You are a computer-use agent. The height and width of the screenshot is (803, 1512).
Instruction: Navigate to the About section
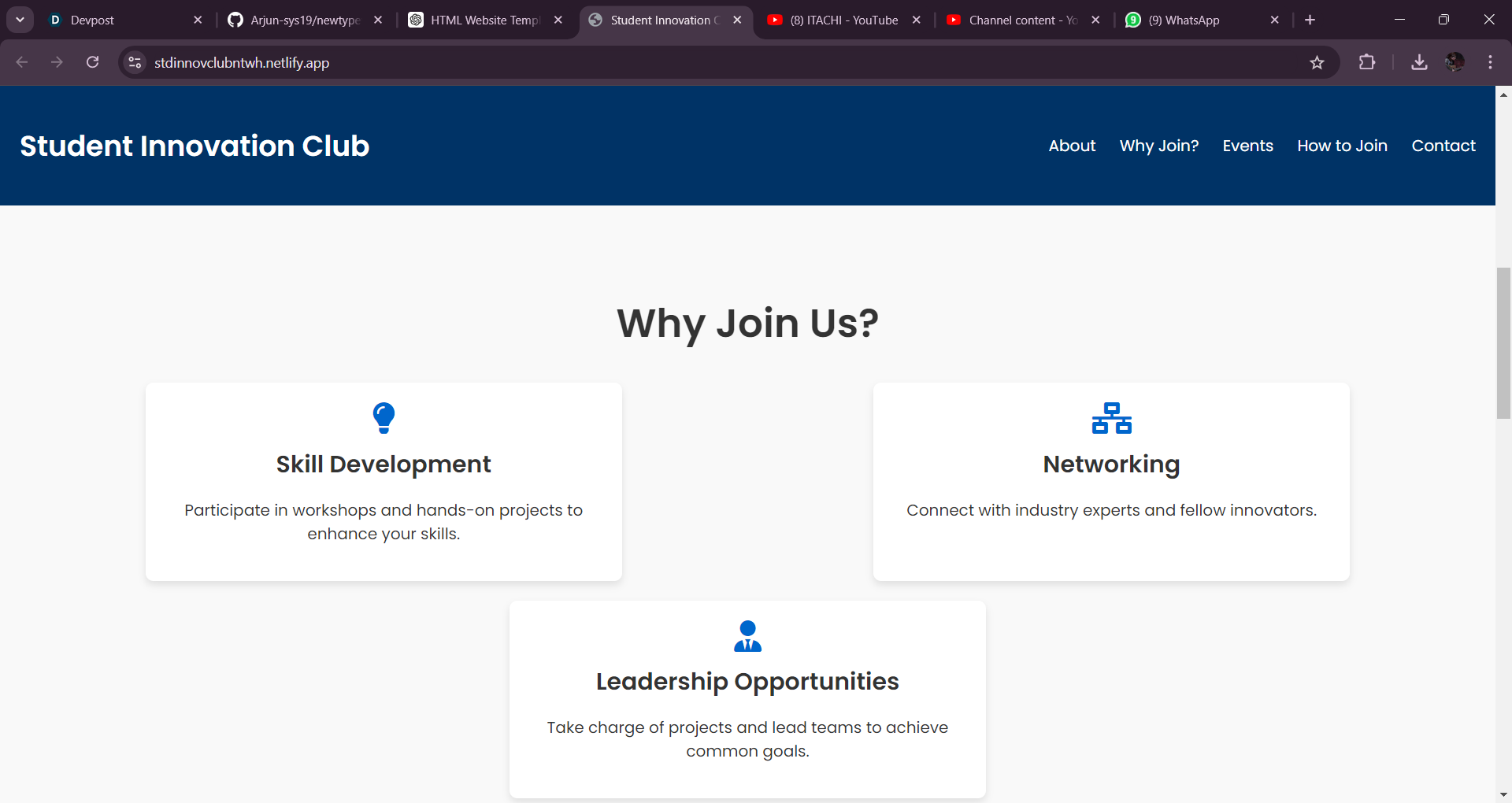[x=1072, y=146]
